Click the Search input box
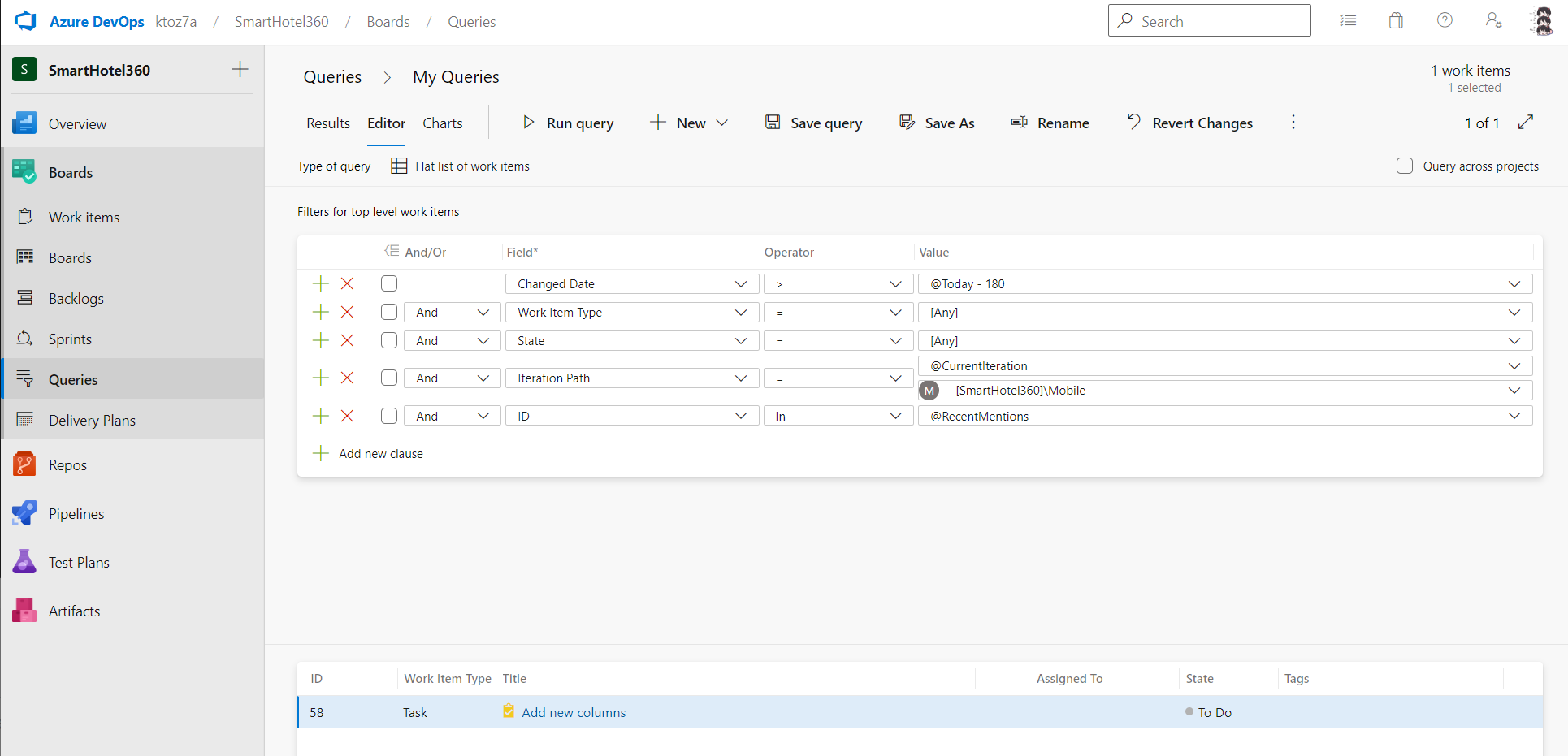Viewport: 1568px width, 756px height. pyautogui.click(x=1209, y=21)
